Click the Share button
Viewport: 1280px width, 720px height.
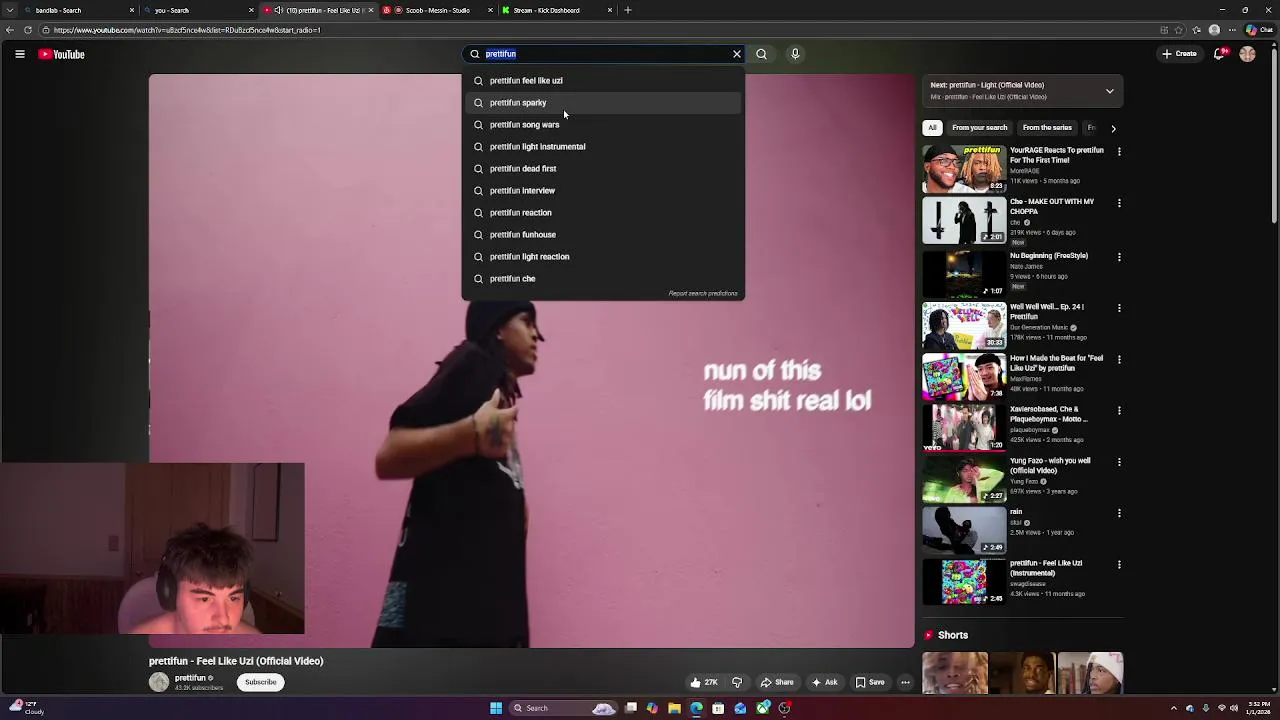point(777,682)
